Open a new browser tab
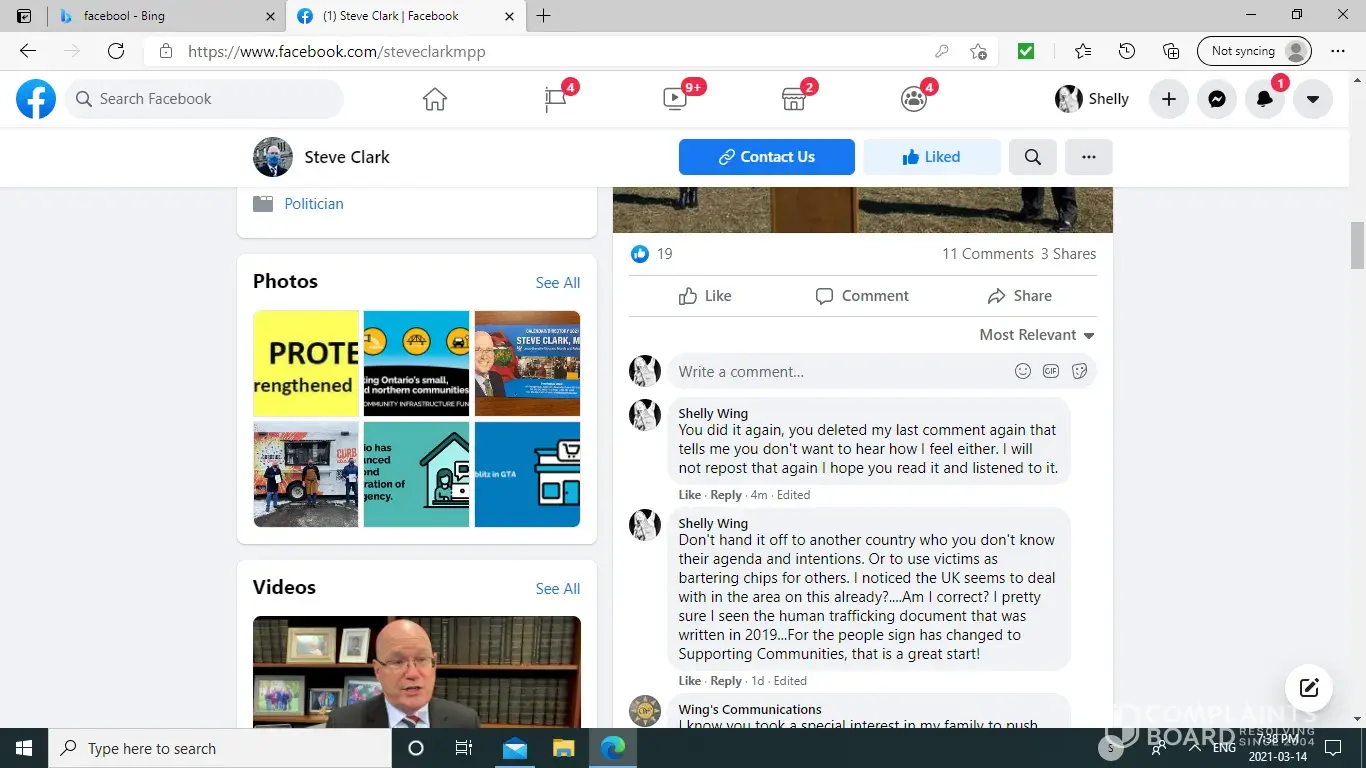Viewport: 1366px width, 768px height. click(x=543, y=16)
